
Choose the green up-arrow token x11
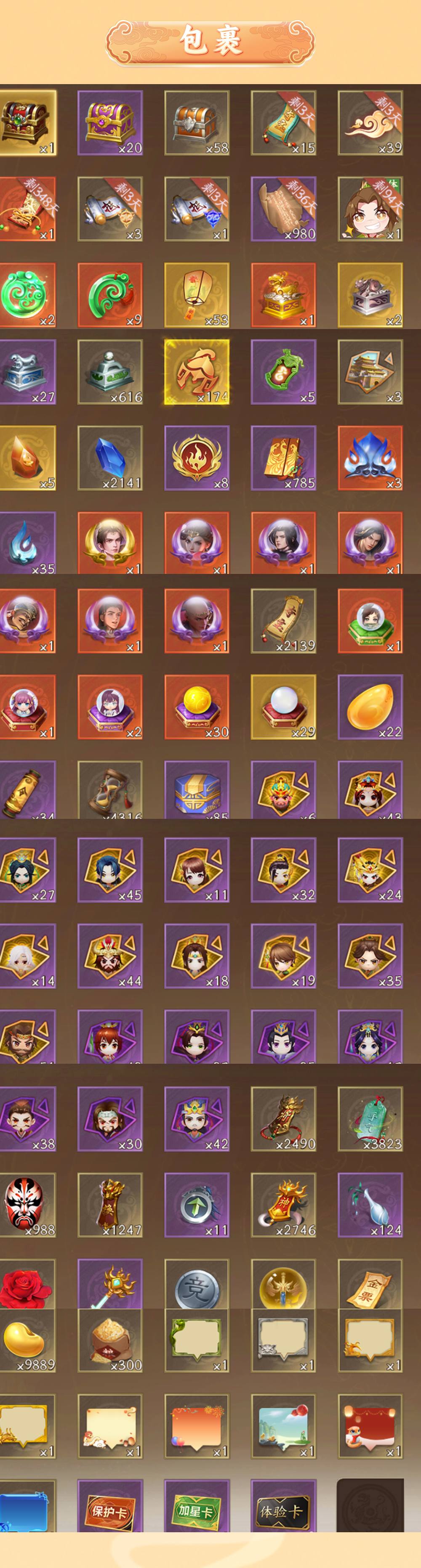click(x=197, y=1205)
